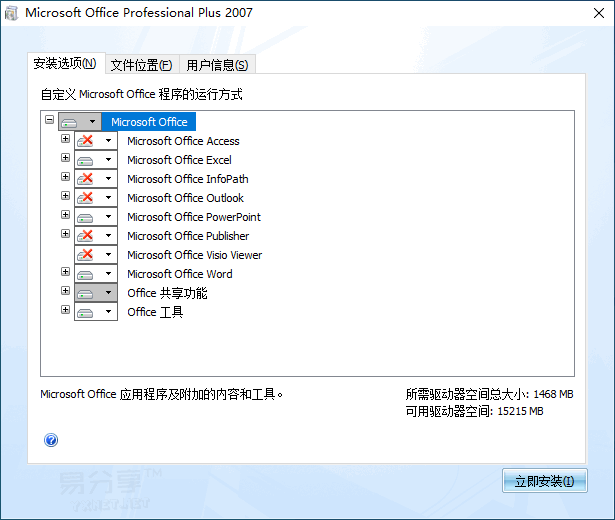Image resolution: width=615 pixels, height=520 pixels.
Task: Switch to the 文件位置(F) tab
Action: point(142,65)
